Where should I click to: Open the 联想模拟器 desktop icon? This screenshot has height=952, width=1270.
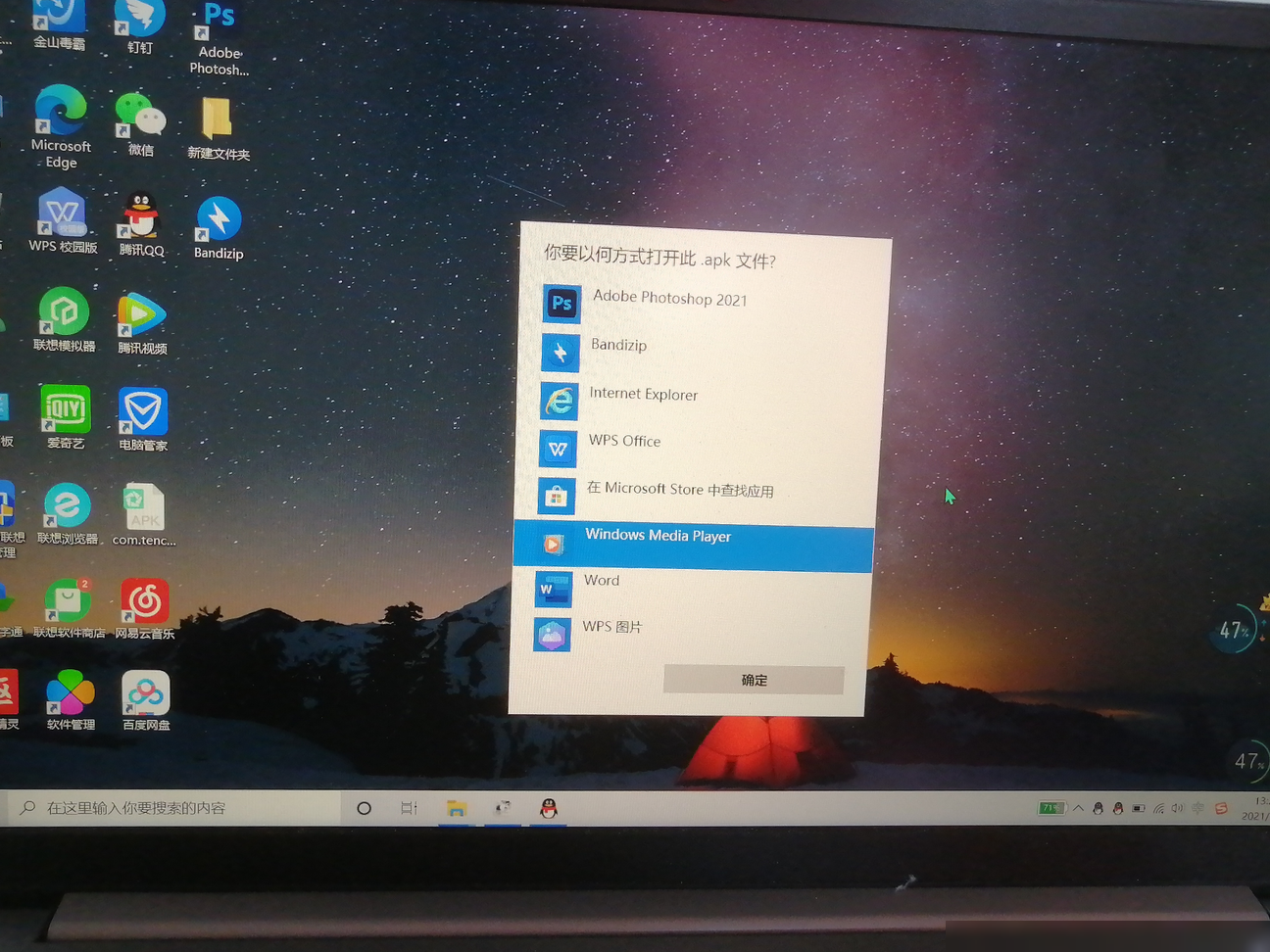64,320
